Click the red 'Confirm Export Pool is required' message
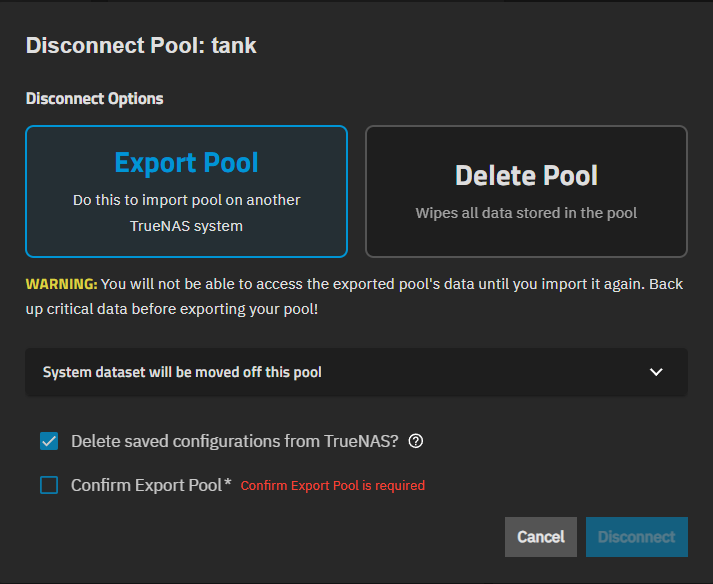This screenshot has width=713, height=584. 333,486
